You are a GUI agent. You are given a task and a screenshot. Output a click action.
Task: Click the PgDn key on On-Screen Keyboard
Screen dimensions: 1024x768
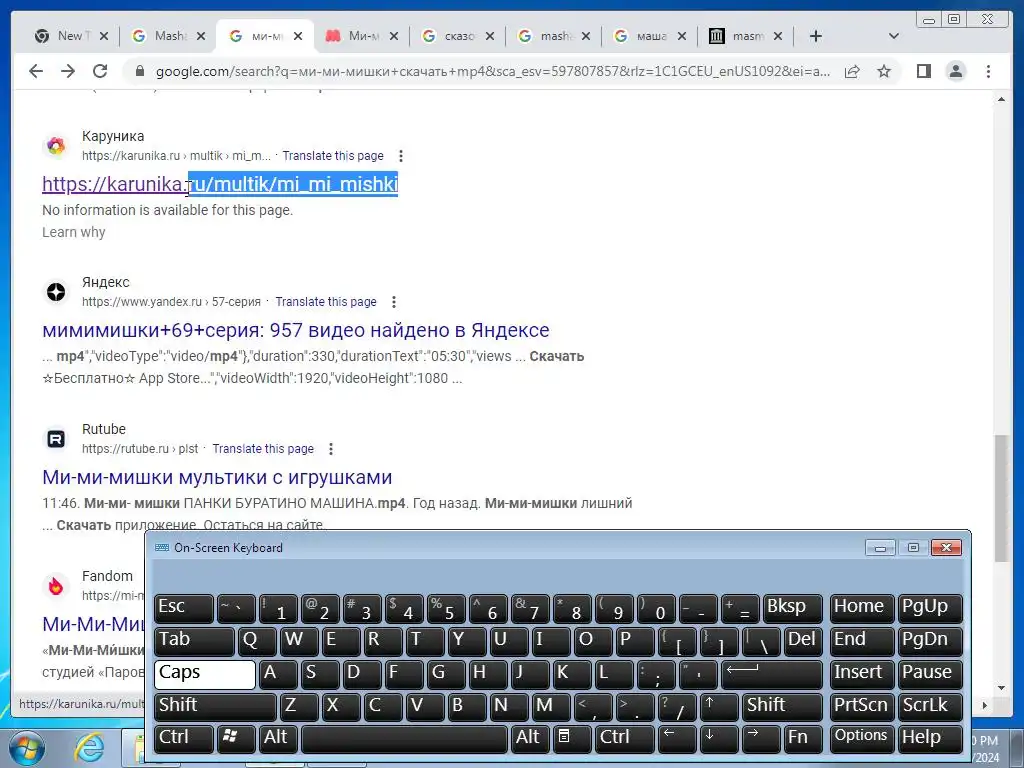931,642
